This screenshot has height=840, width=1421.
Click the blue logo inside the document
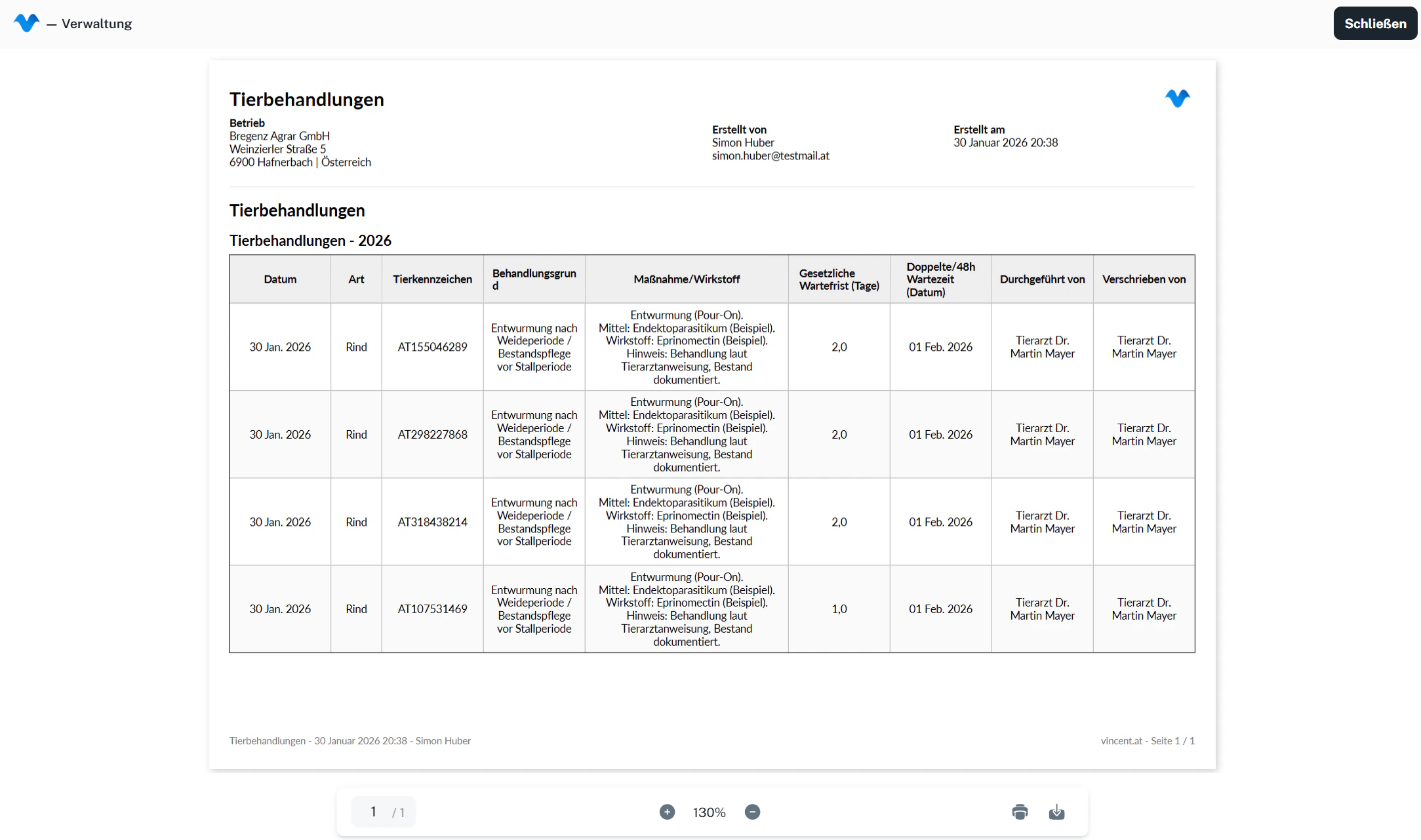pyautogui.click(x=1177, y=98)
